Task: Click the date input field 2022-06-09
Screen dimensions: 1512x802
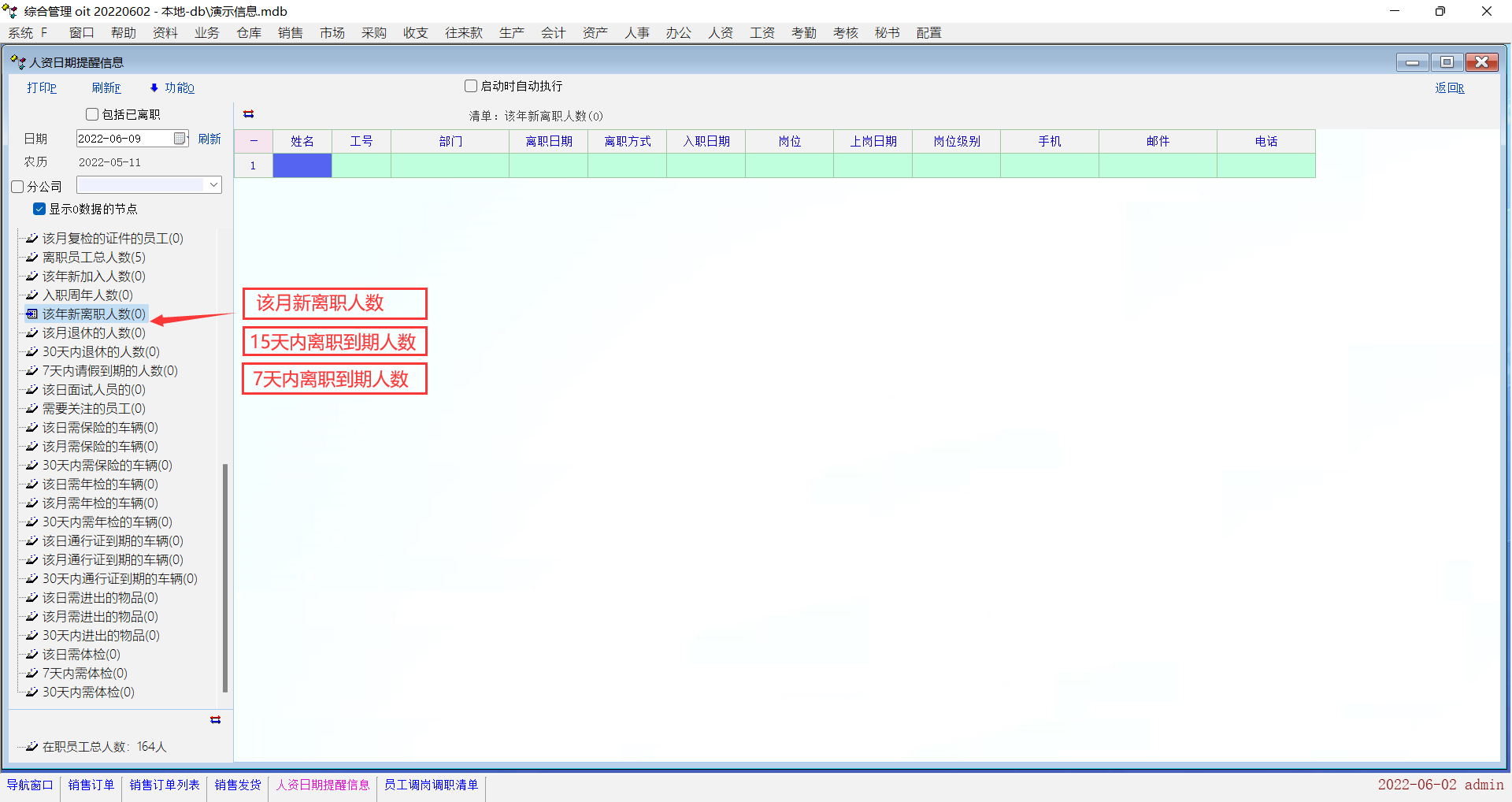Action: (x=124, y=139)
